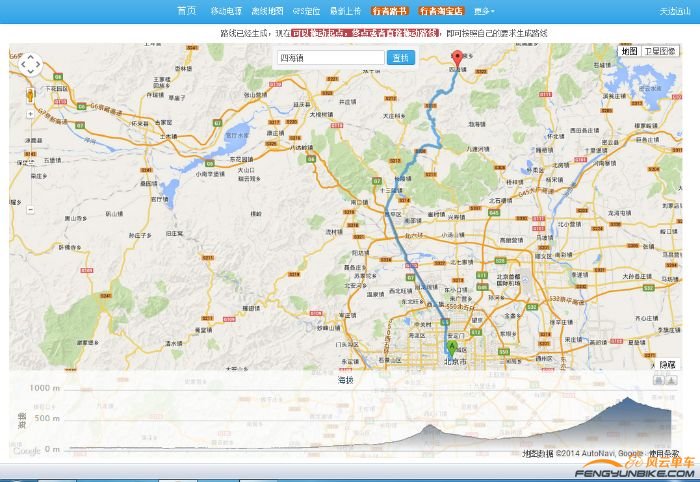The image size is (700, 482).
Task: Hide the elevation panel with 隐藏
Action: [667, 365]
